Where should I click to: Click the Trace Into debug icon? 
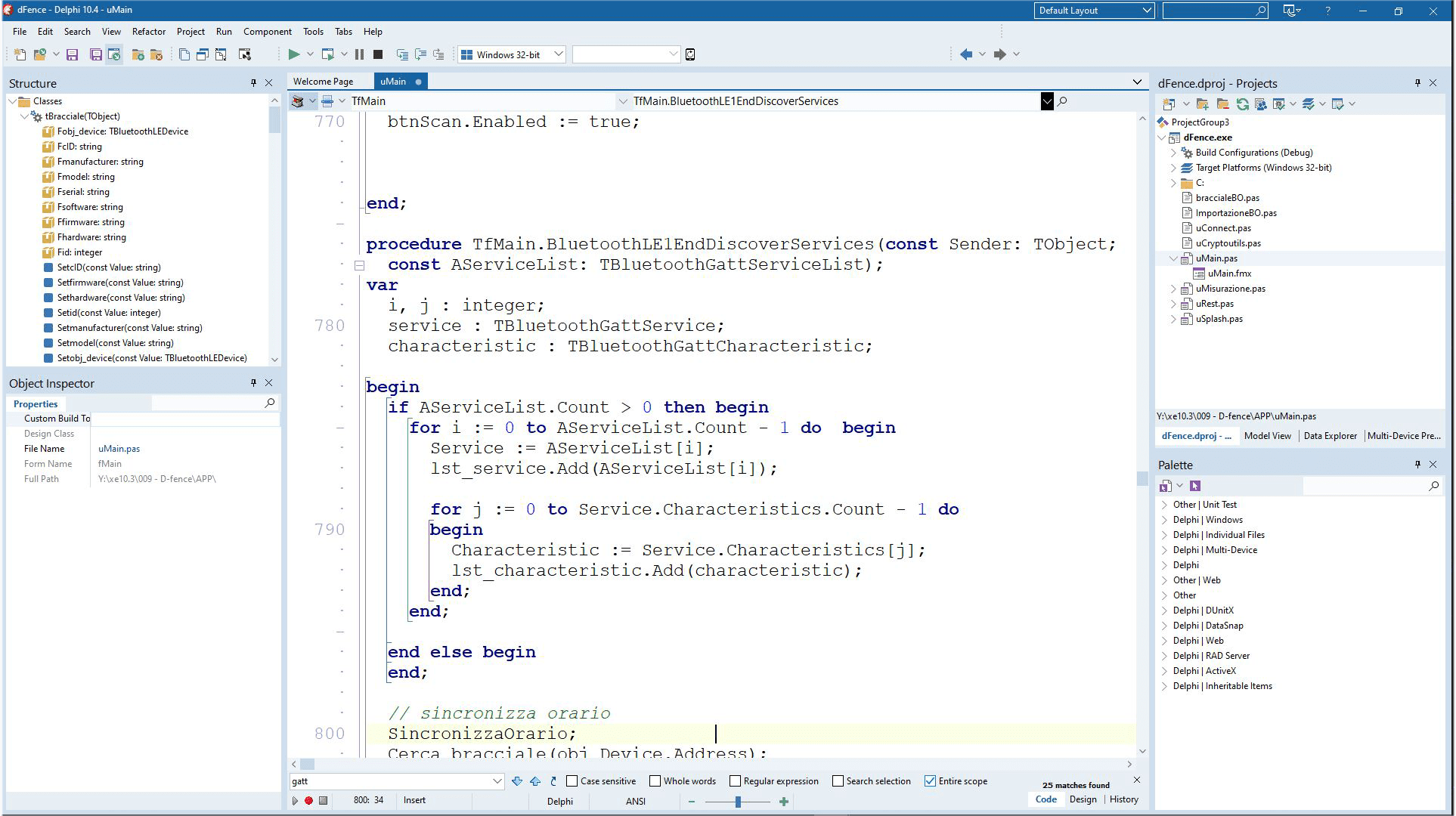click(402, 54)
